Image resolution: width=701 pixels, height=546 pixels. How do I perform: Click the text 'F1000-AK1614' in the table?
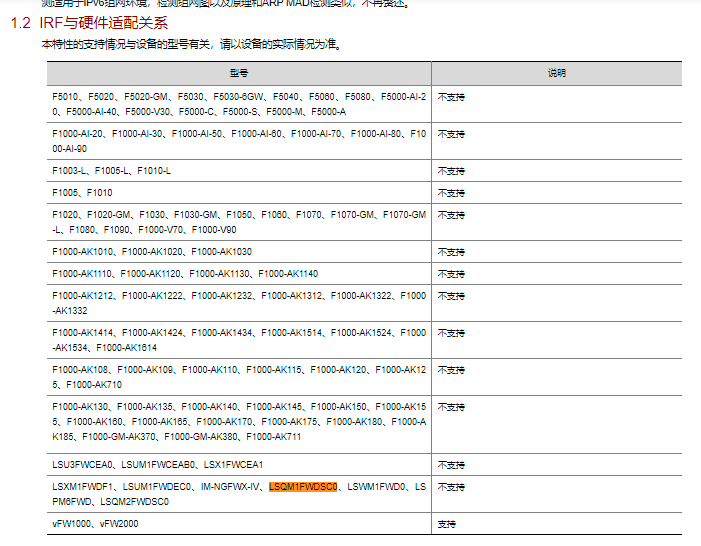(127, 347)
